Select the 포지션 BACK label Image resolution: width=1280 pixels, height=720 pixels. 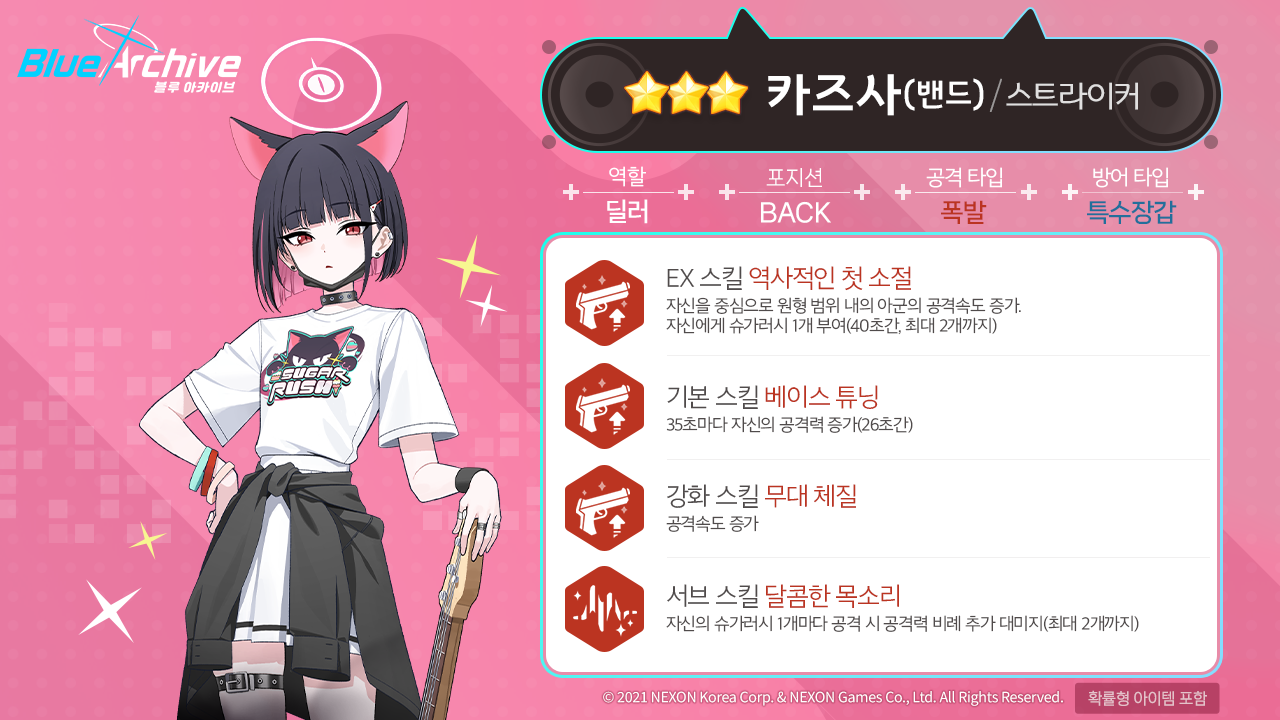pos(794,195)
